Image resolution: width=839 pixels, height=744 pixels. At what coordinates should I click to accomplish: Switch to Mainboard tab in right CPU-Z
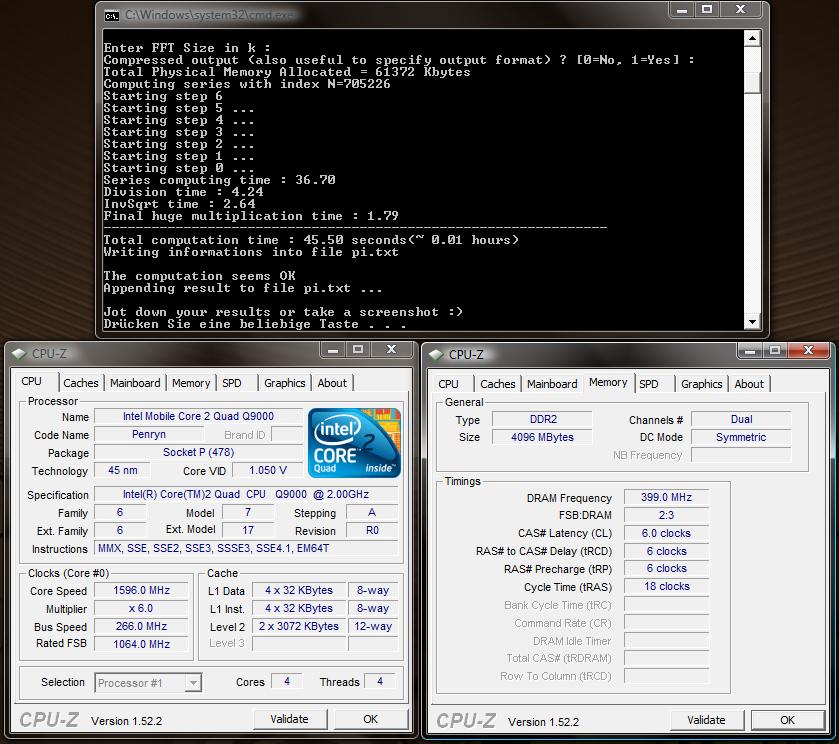click(x=552, y=384)
